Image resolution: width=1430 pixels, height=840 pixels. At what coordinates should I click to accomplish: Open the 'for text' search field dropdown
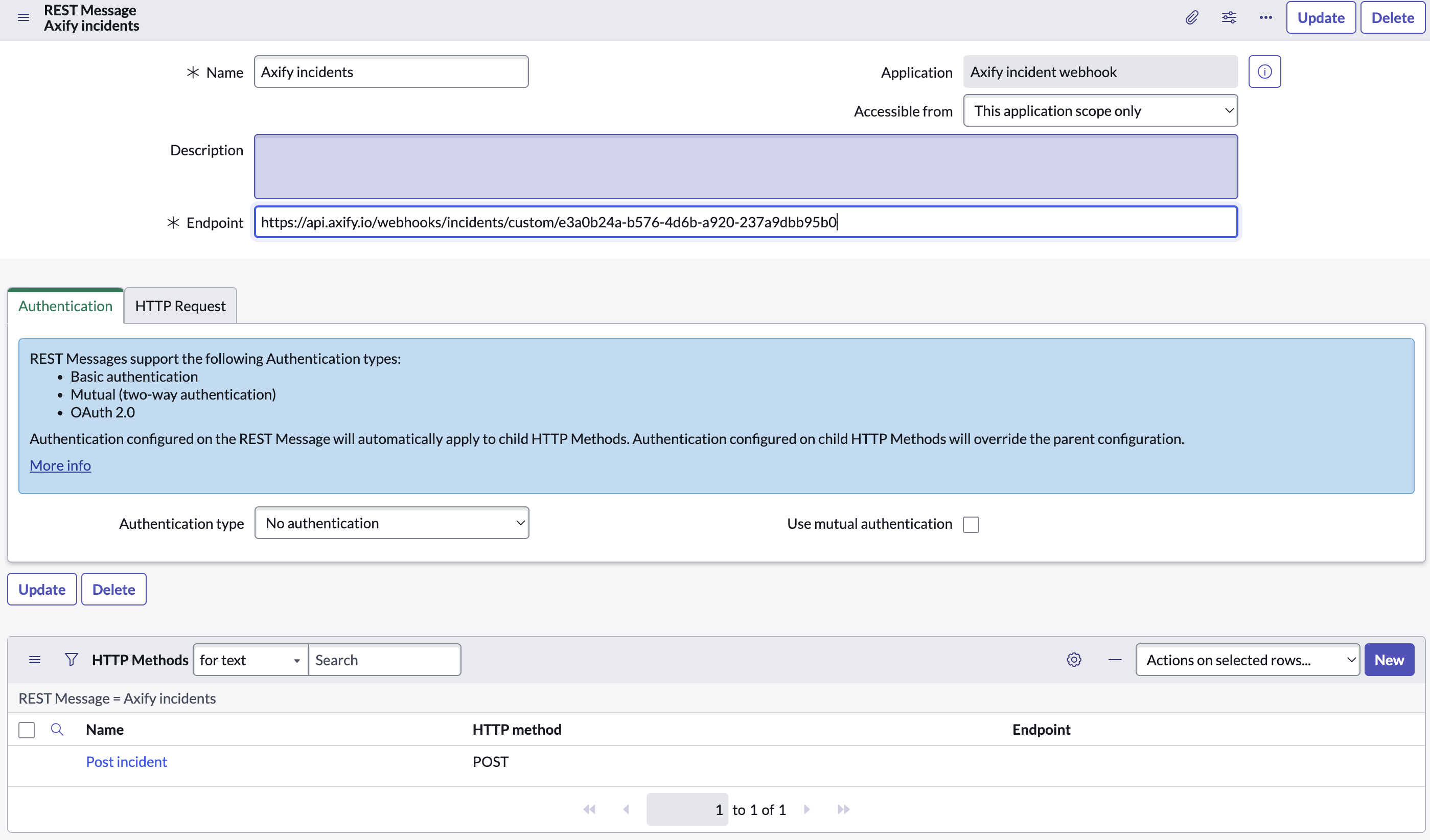point(250,660)
